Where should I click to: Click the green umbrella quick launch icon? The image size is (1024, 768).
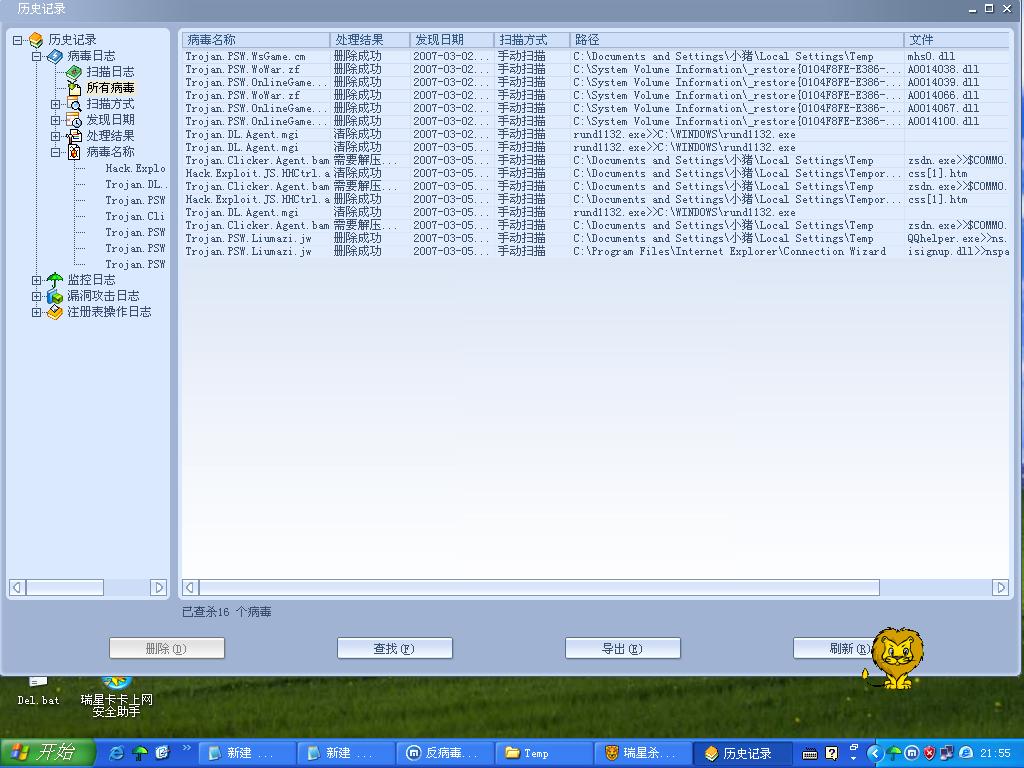pos(140,753)
